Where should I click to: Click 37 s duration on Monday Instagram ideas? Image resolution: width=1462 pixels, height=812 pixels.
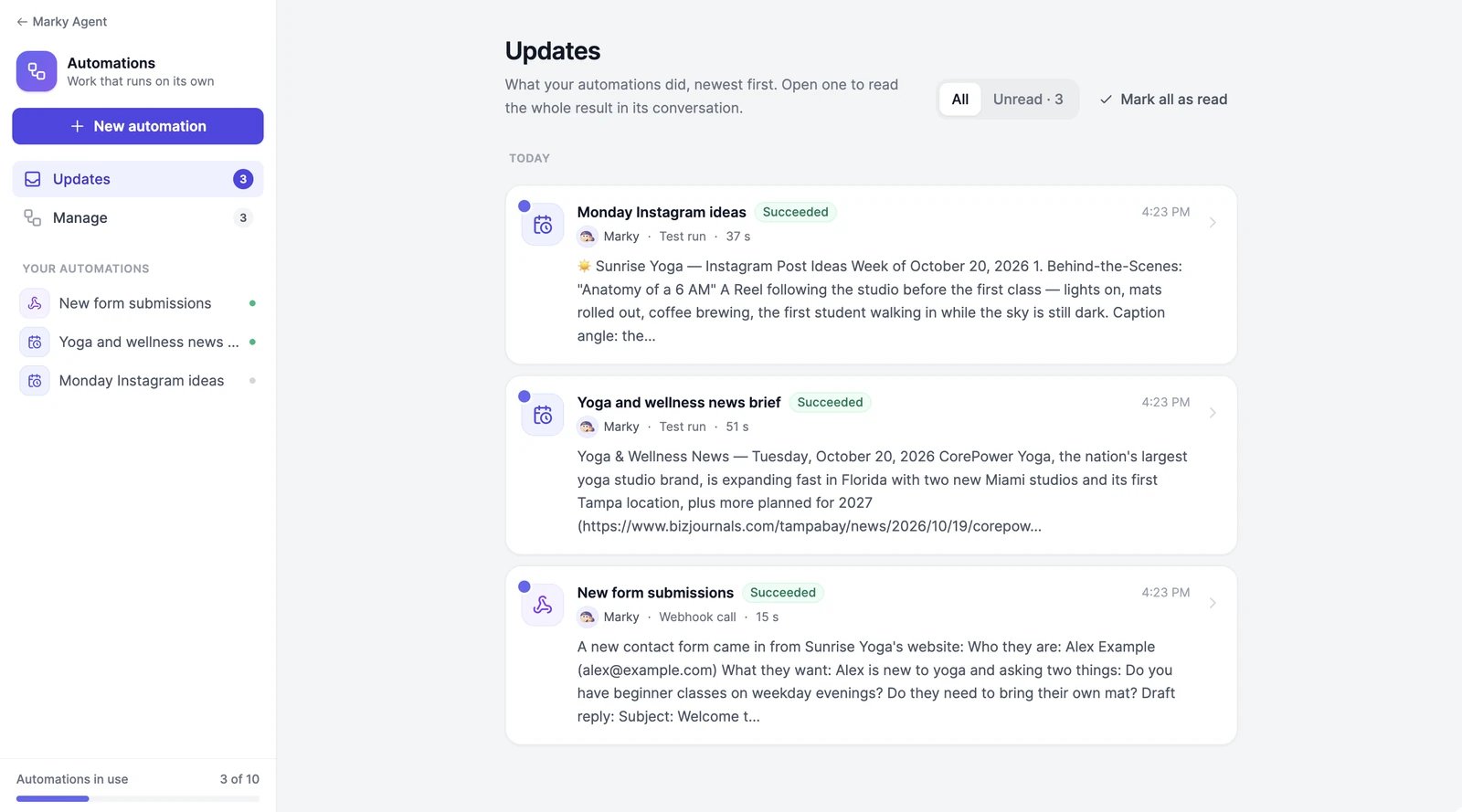click(738, 237)
